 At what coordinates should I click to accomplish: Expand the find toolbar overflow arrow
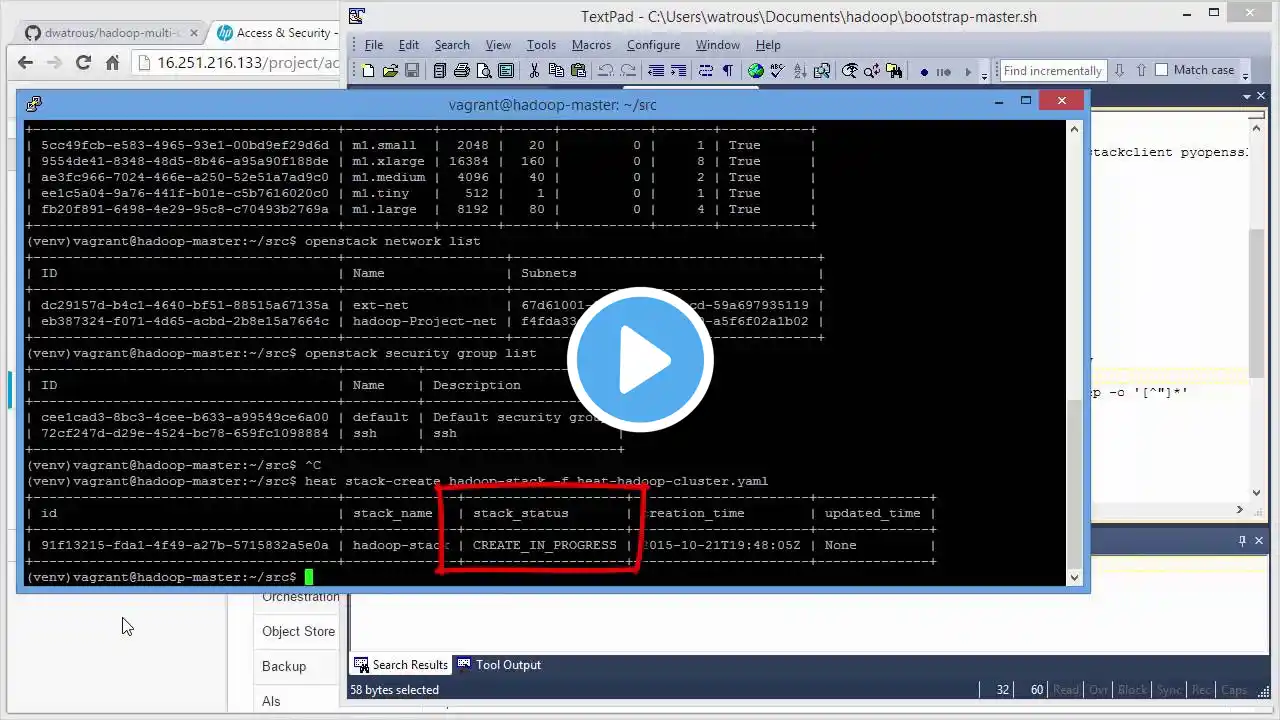[x=1244, y=74]
